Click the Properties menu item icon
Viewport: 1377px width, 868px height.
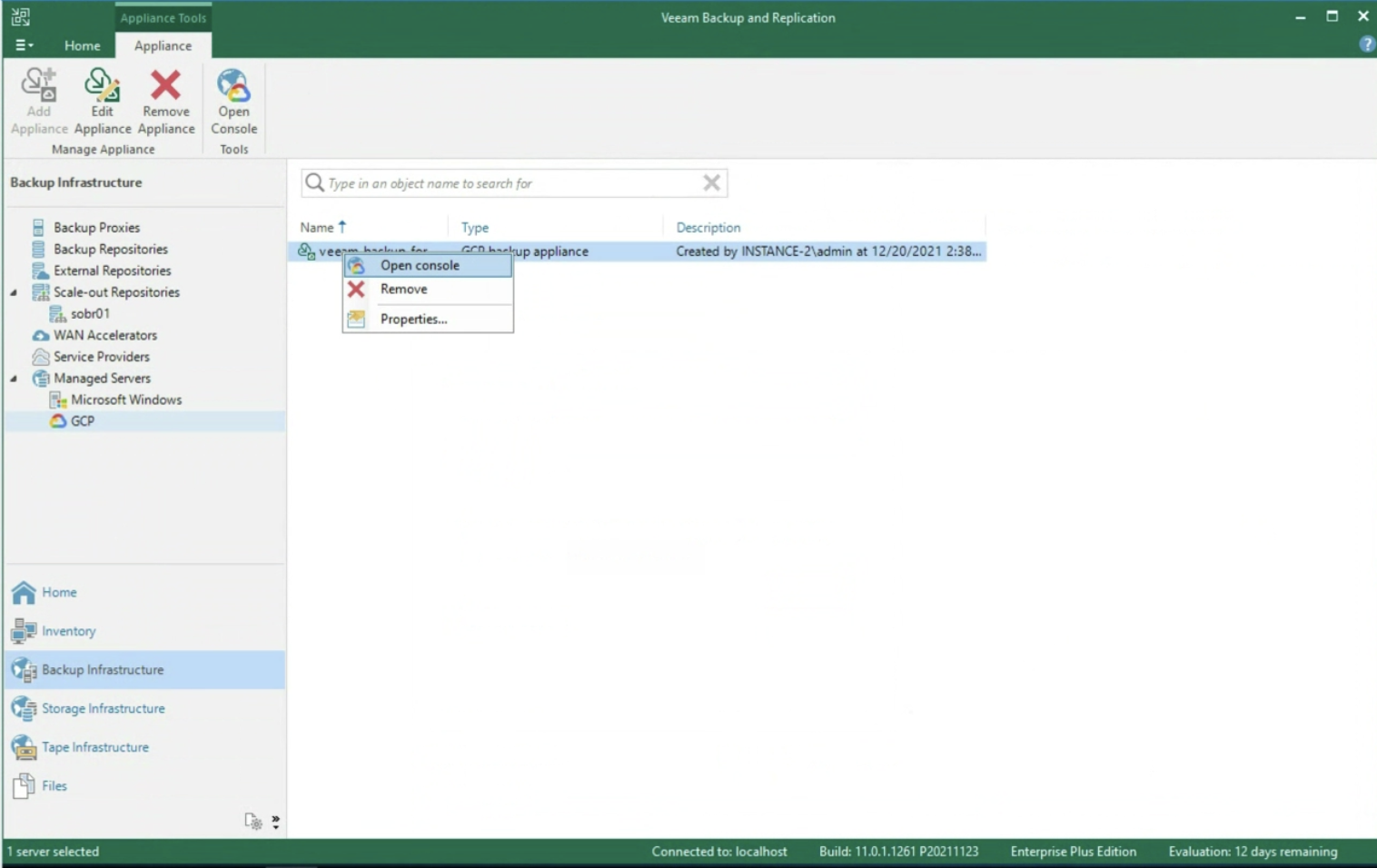356,319
